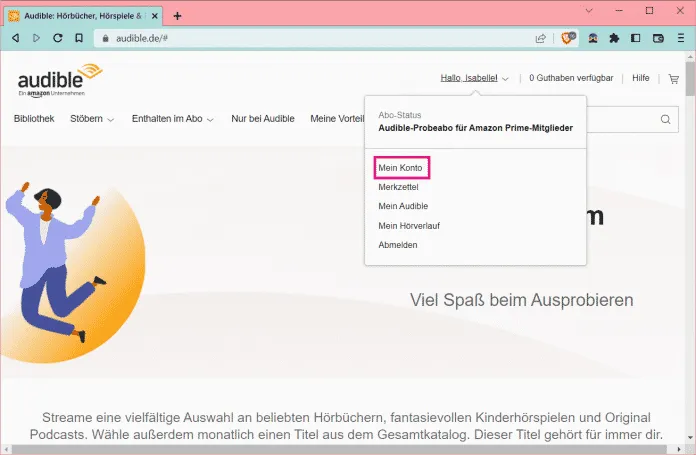Toggle the Hallo, Isabelle! account dropdown
696x455 pixels.
[474, 78]
